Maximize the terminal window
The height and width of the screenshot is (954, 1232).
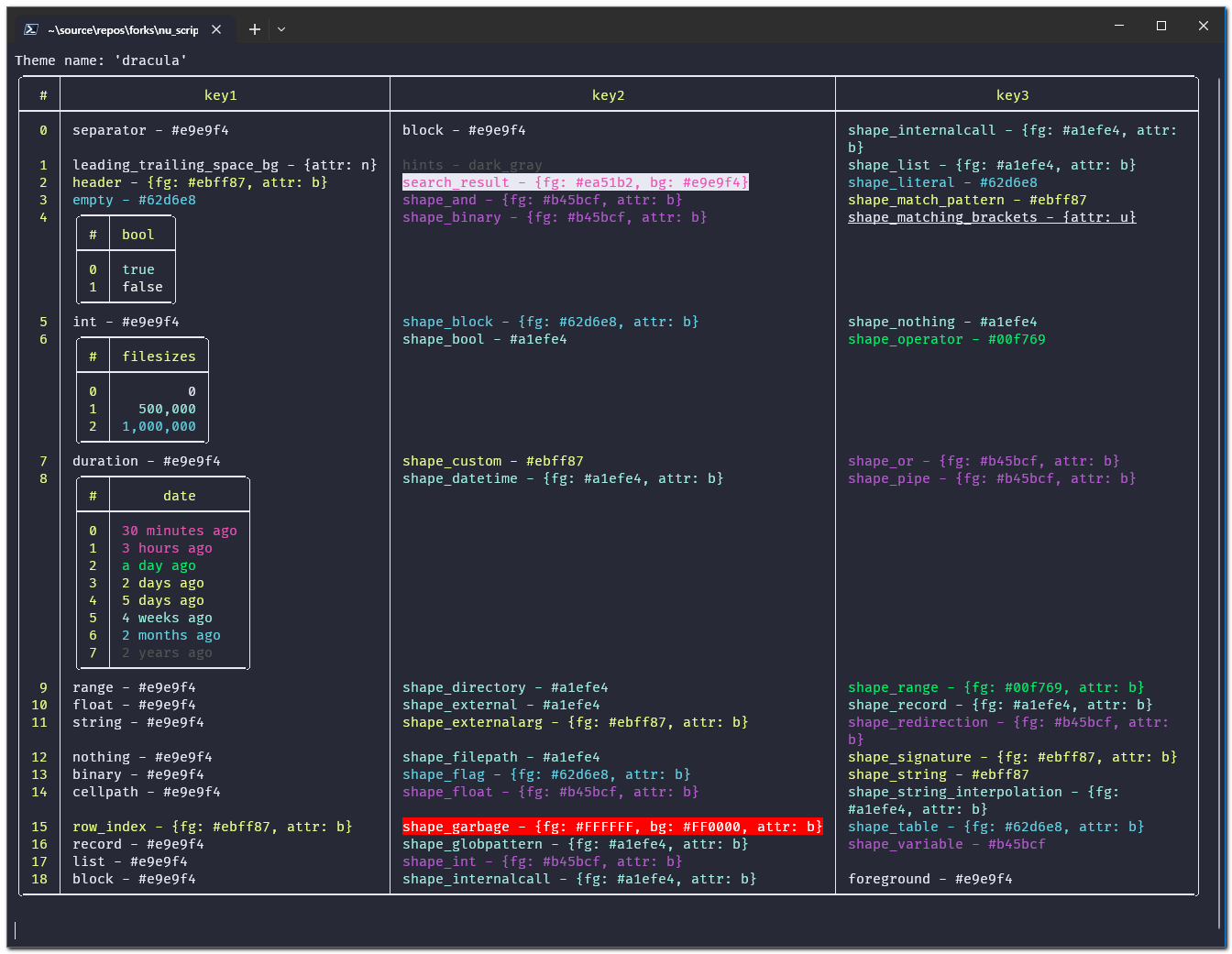[x=1161, y=26]
